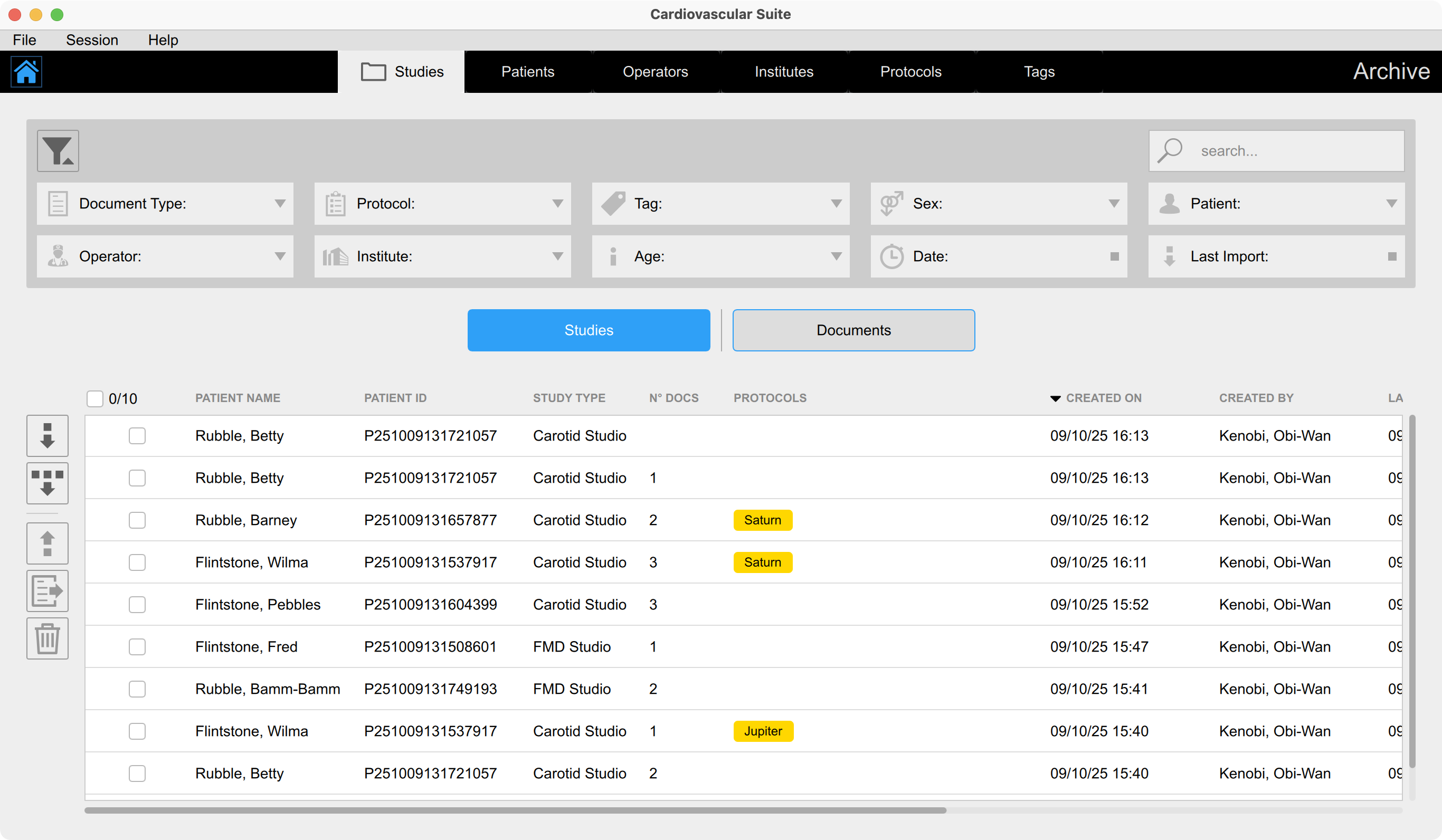The height and width of the screenshot is (840, 1442).
Task: Click import single study arrow icon
Action: click(x=48, y=436)
